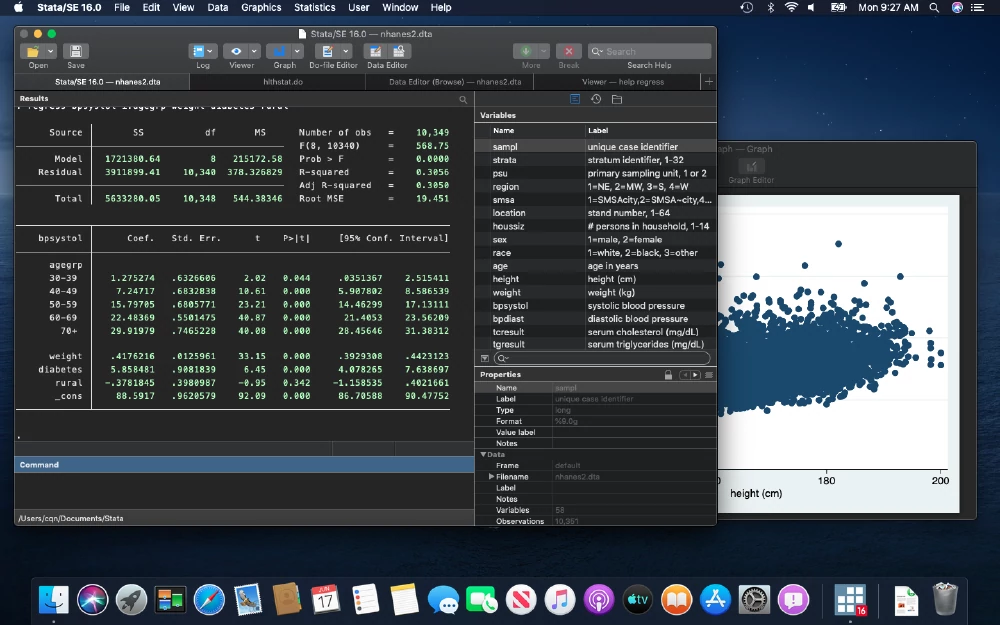This screenshot has height=626, width=1000.
Task: Select the region variable row
Action: pos(595,187)
